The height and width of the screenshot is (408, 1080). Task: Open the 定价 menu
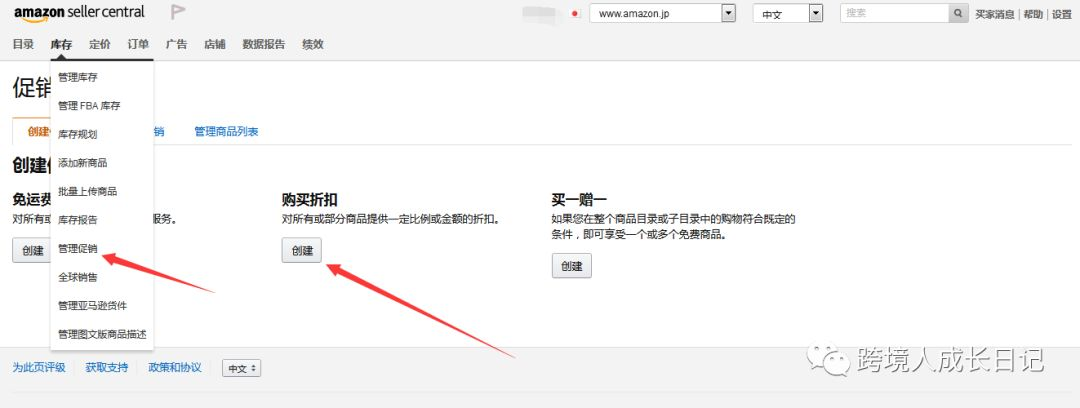pyautogui.click(x=100, y=44)
